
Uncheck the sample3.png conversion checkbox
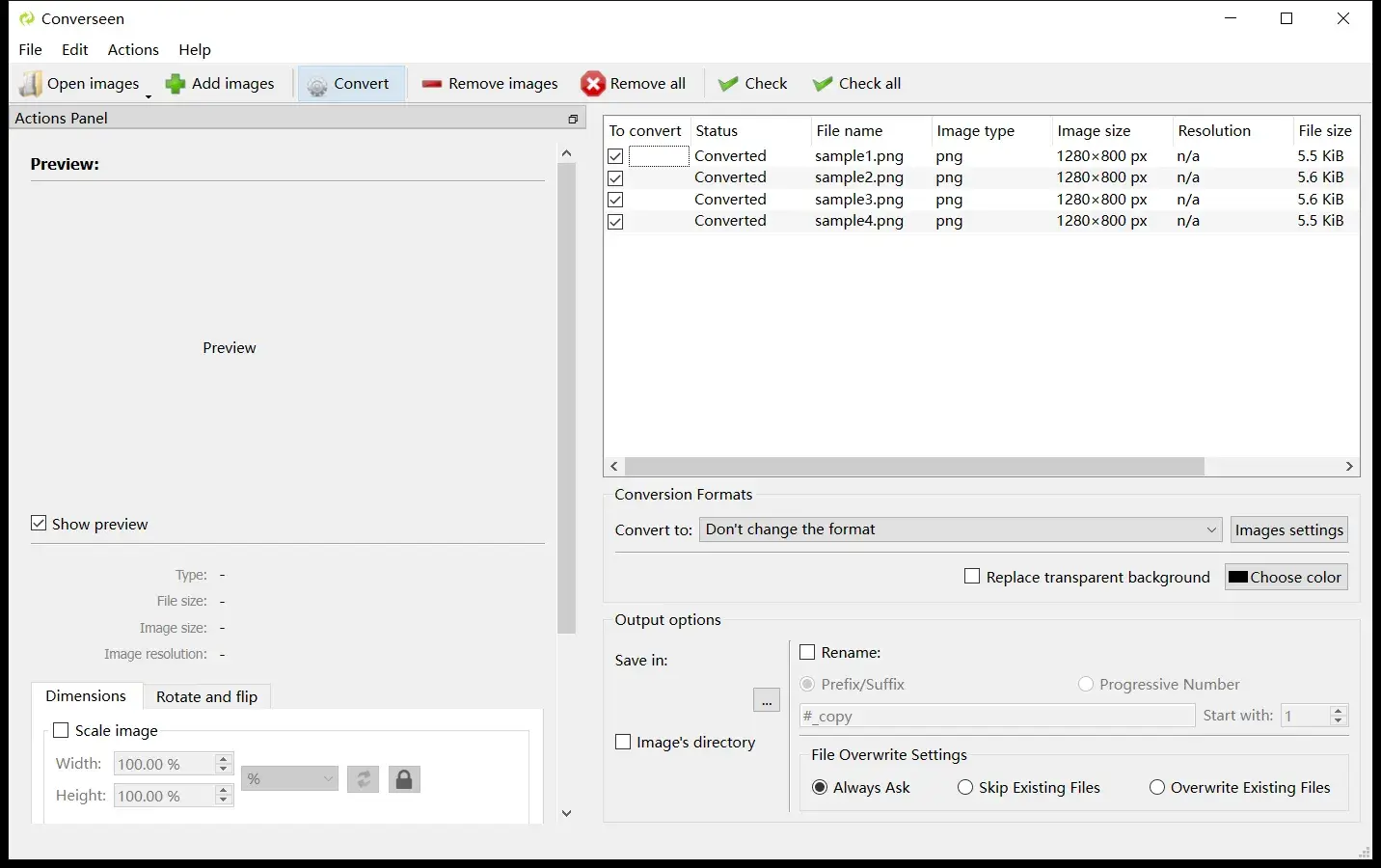(615, 200)
